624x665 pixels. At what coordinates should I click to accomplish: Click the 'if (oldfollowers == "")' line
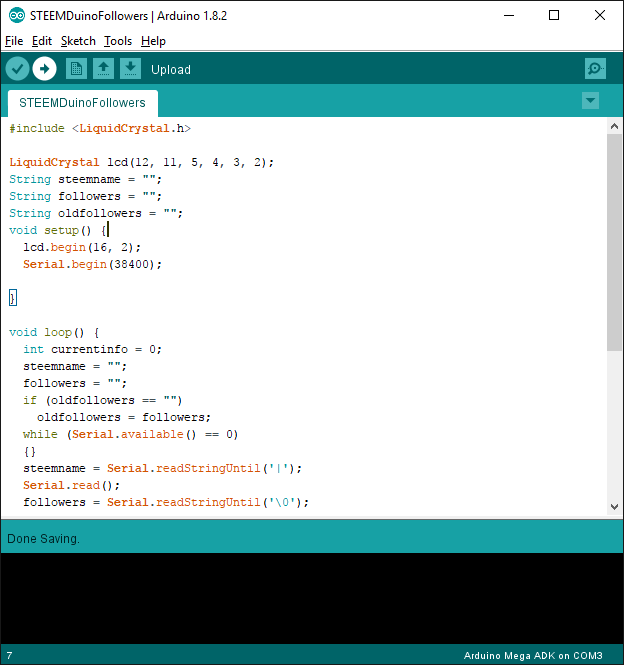tap(103, 400)
